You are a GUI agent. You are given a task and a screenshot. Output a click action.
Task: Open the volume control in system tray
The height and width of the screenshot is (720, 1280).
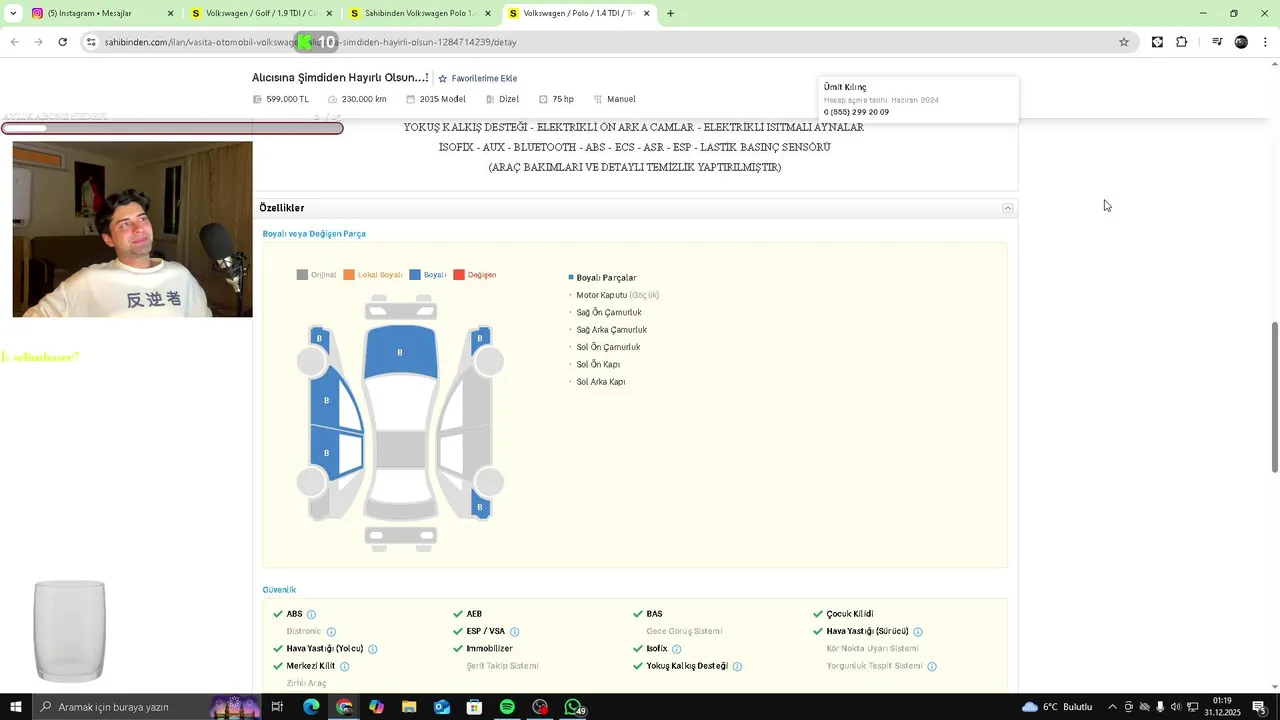1176,707
